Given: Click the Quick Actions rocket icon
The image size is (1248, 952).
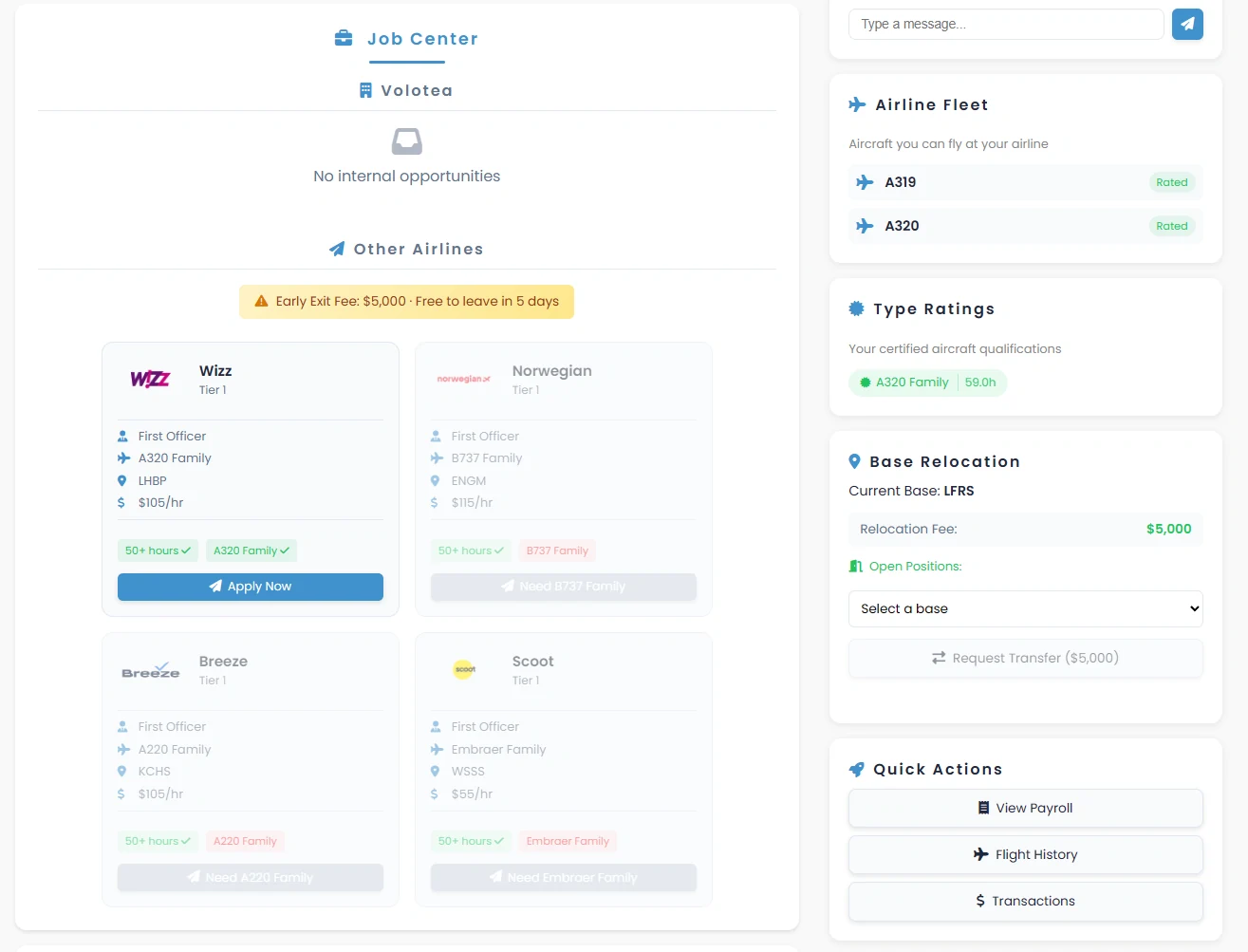Looking at the screenshot, I should tap(856, 769).
